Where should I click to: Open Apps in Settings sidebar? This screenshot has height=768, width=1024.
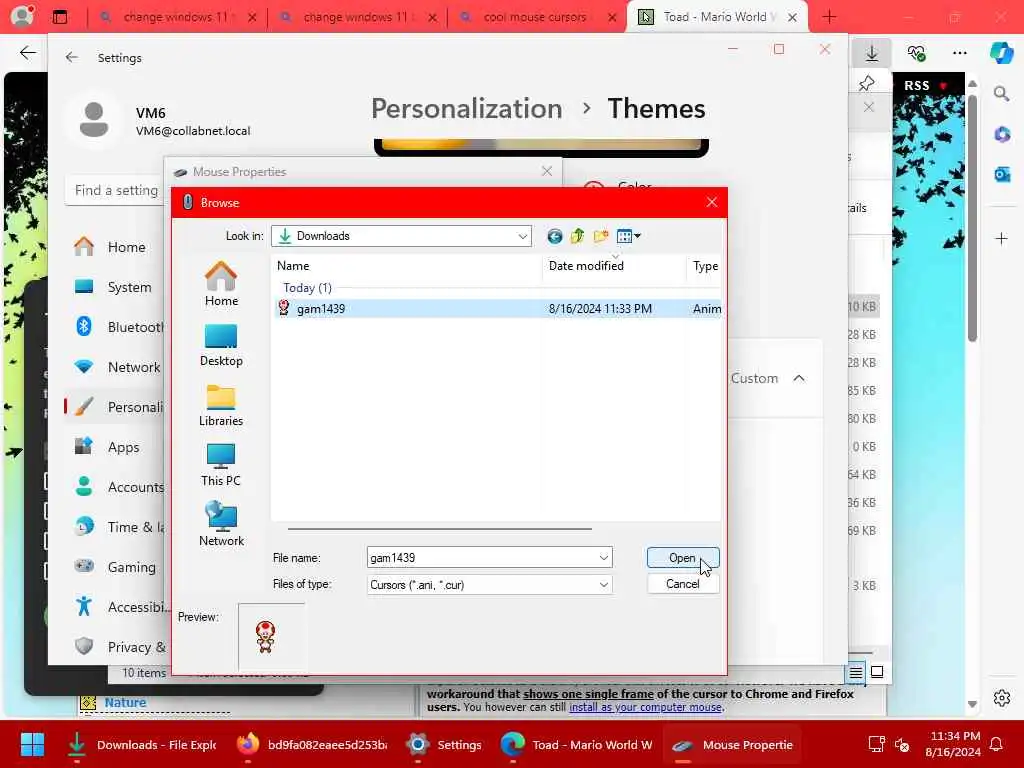tap(115, 447)
